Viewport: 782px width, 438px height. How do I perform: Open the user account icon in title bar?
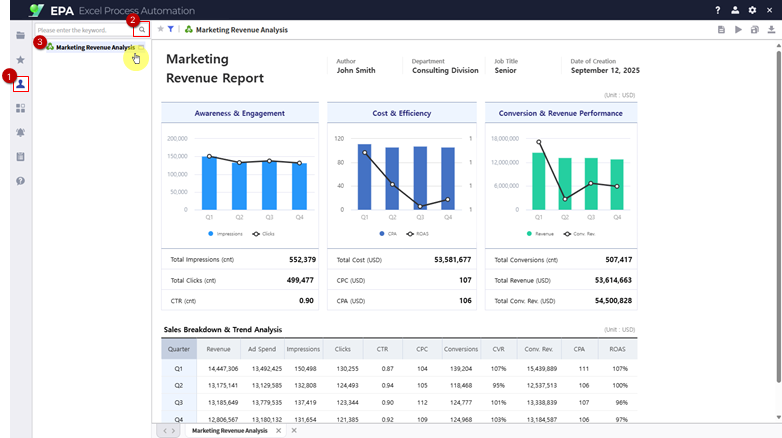735,10
